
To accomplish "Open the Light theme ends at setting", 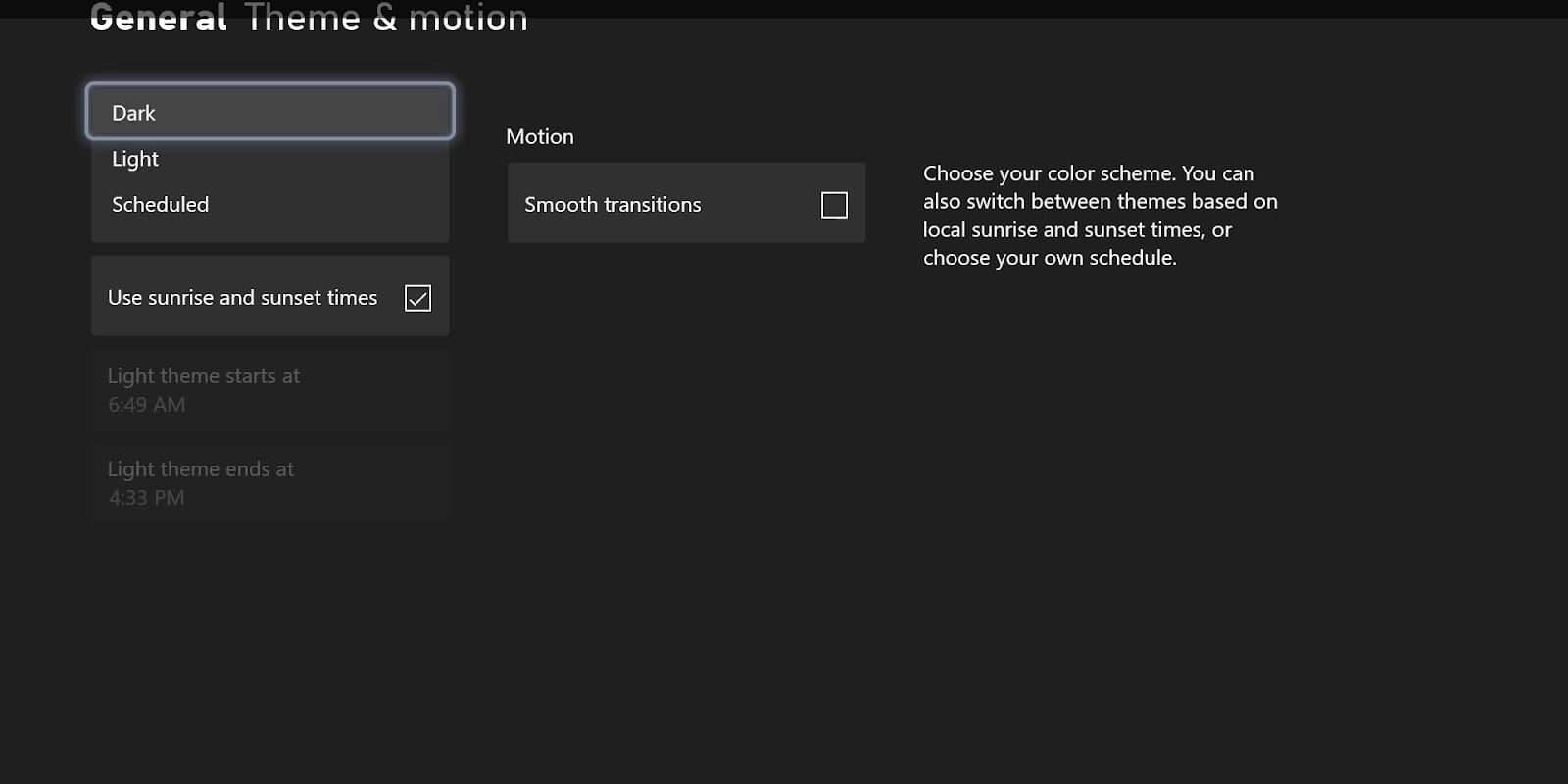I will pos(269,483).
